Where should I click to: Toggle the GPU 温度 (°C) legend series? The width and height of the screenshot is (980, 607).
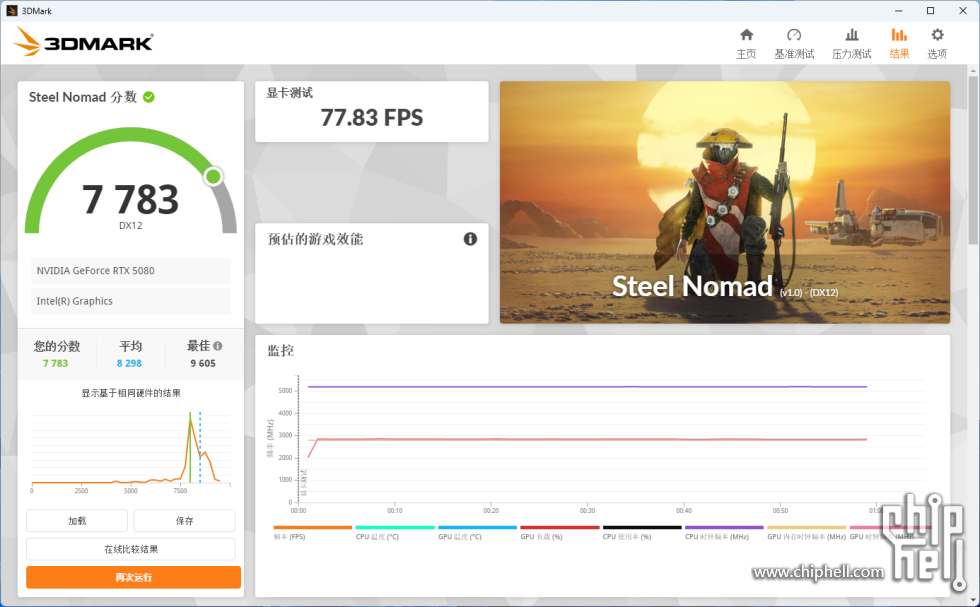478,533
